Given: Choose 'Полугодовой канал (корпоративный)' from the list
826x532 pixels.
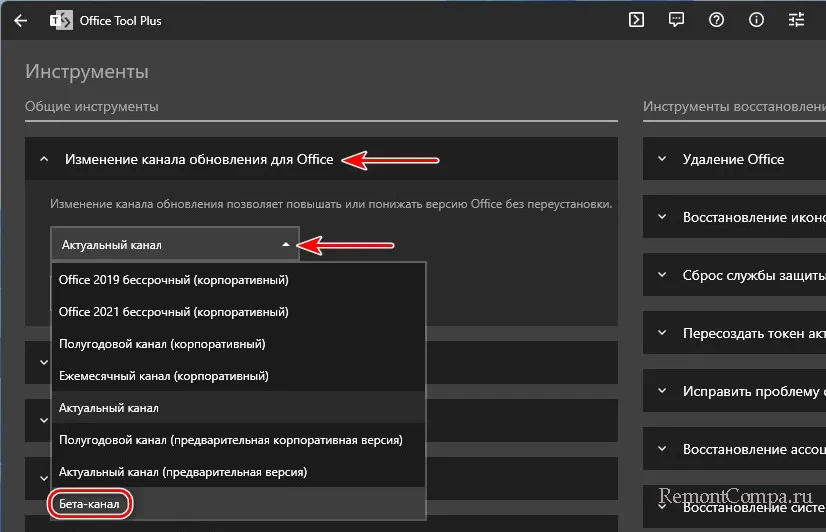Looking at the screenshot, I should 162,344.
